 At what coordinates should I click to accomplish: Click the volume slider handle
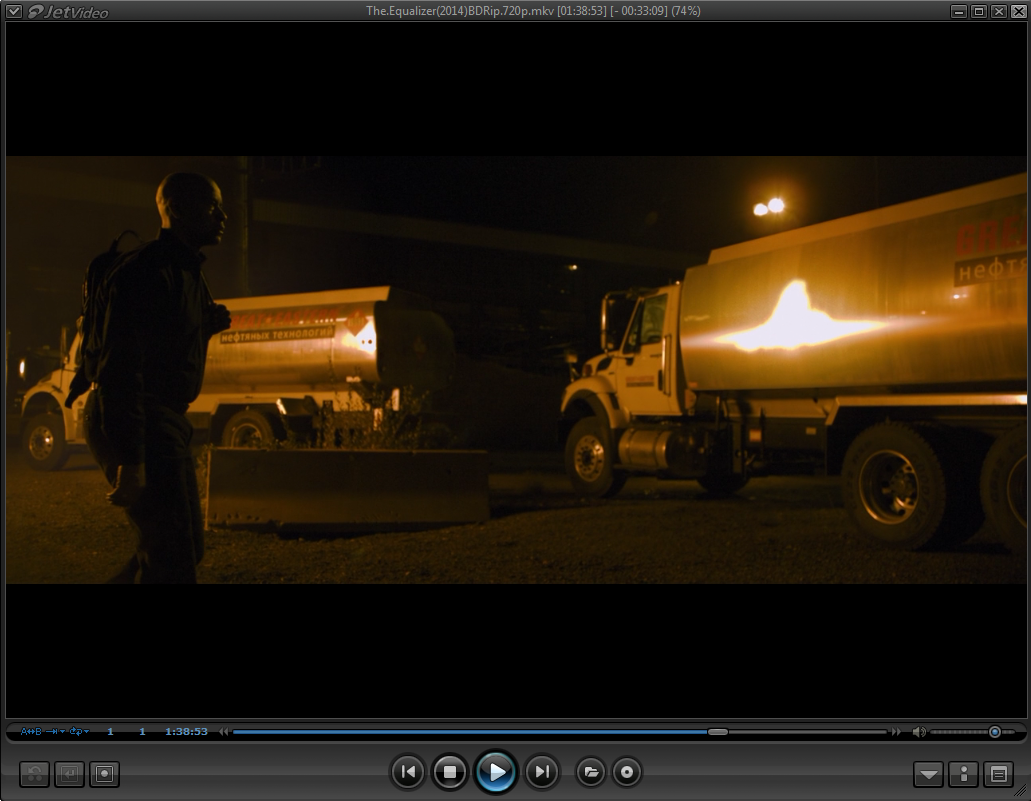[994, 732]
